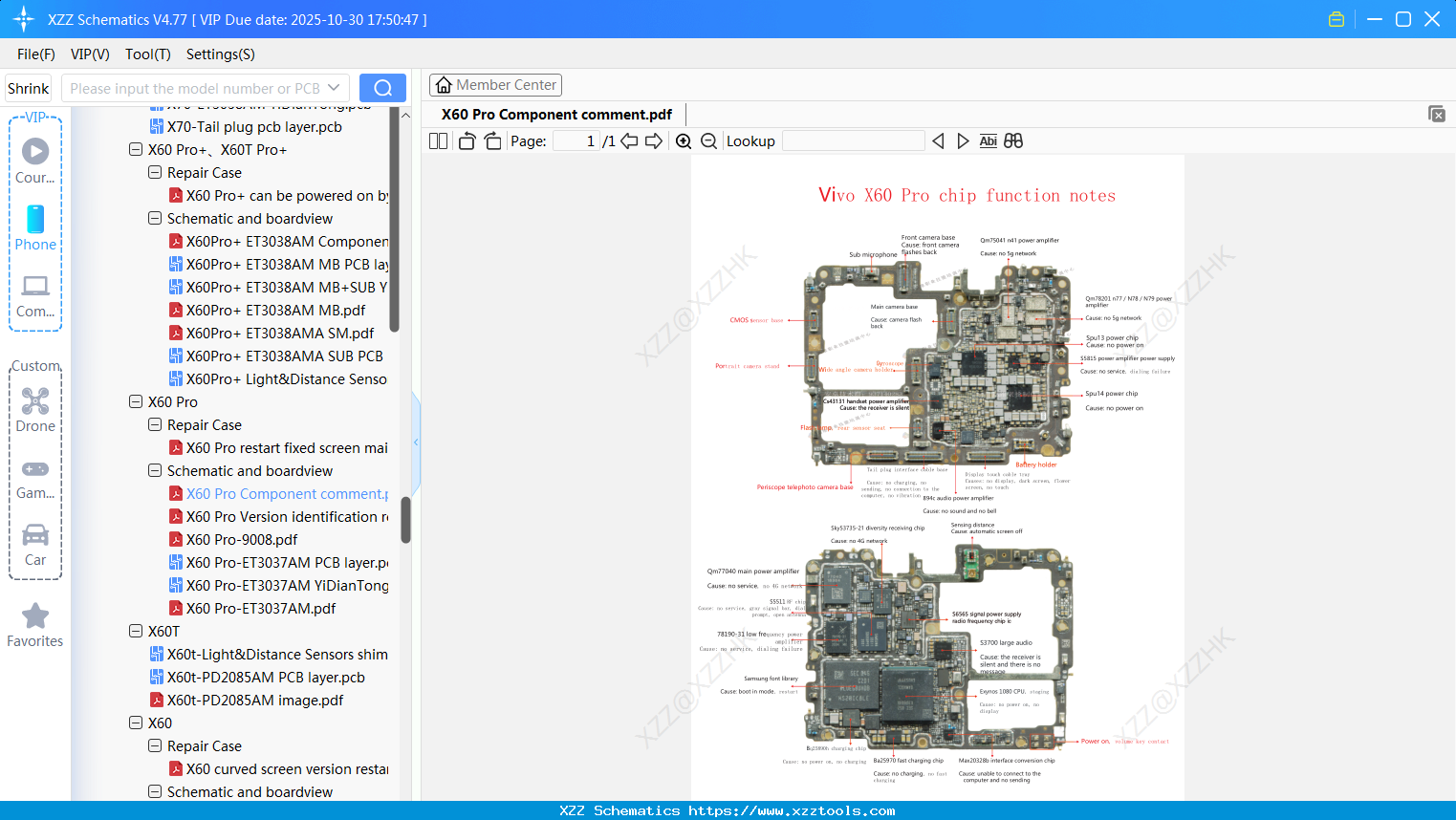Find next Lookup match triangle
This screenshot has width=1456, height=820.
click(x=963, y=141)
